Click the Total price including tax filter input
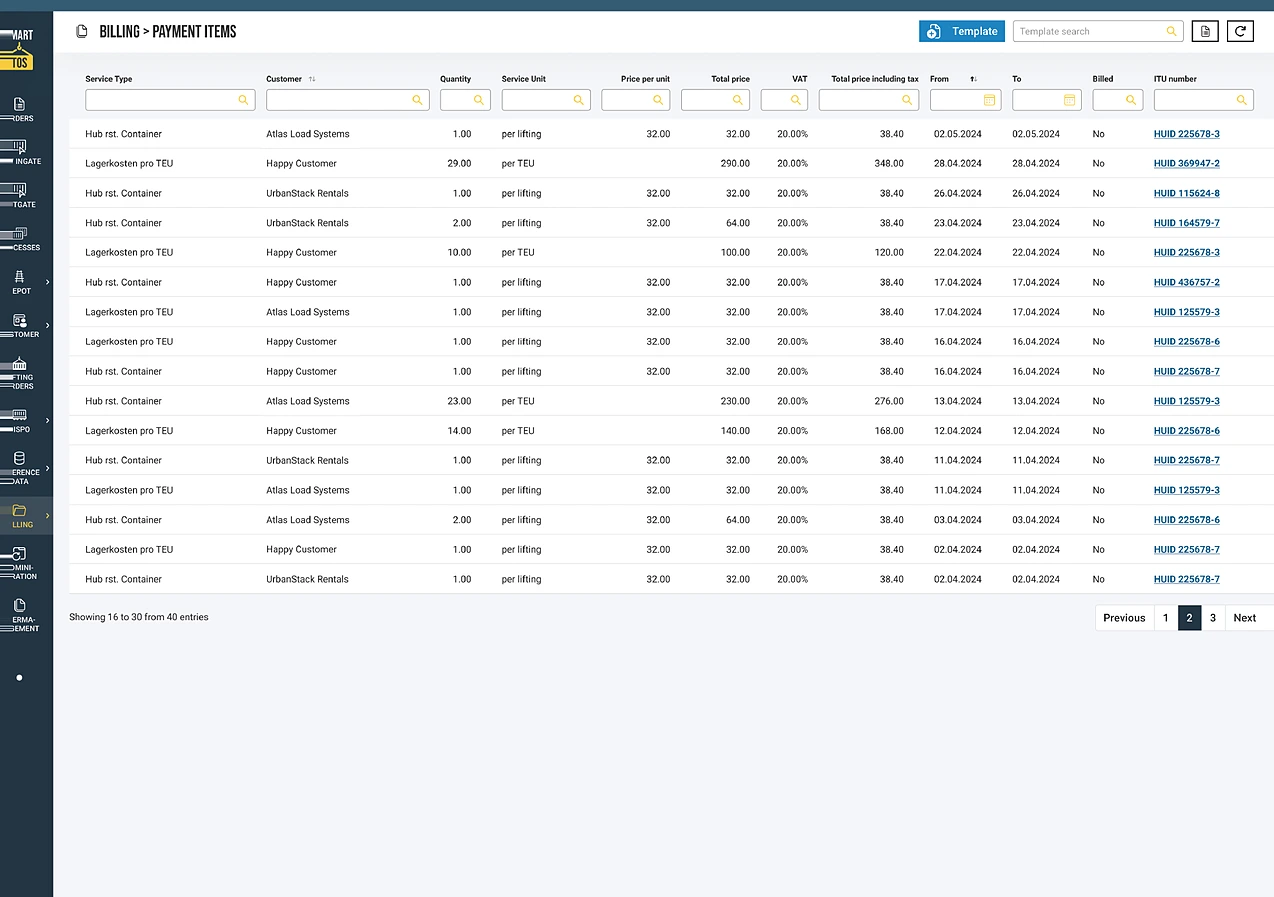Image resolution: width=1274 pixels, height=897 pixels. click(x=869, y=100)
